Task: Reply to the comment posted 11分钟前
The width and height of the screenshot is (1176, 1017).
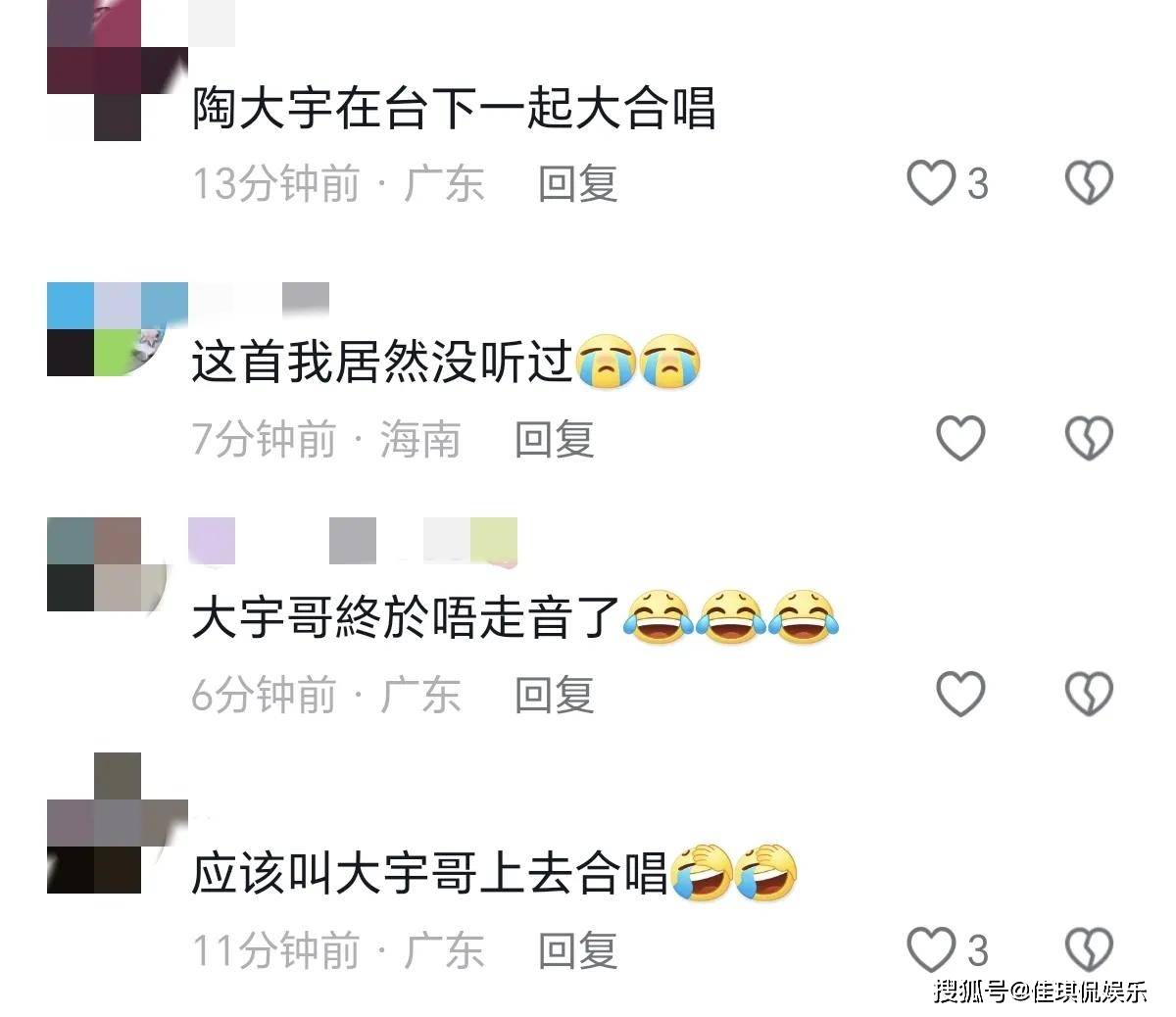Action: pyautogui.click(x=577, y=950)
